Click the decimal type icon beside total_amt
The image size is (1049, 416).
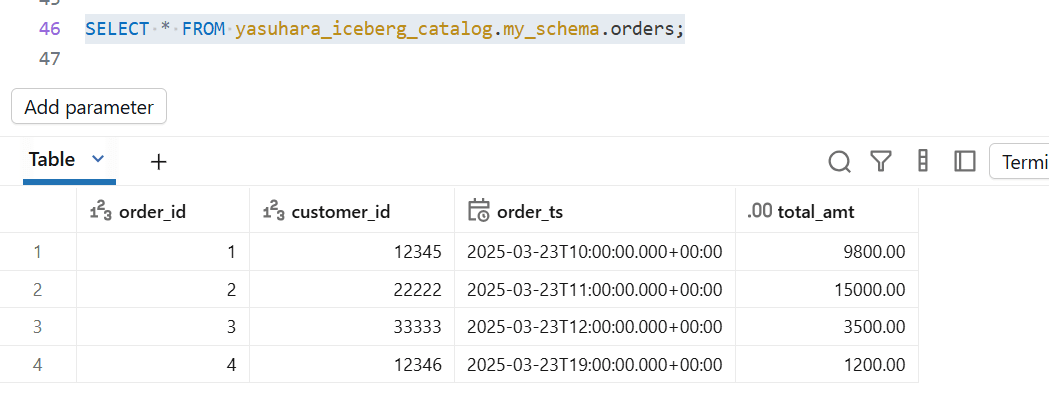(x=760, y=211)
